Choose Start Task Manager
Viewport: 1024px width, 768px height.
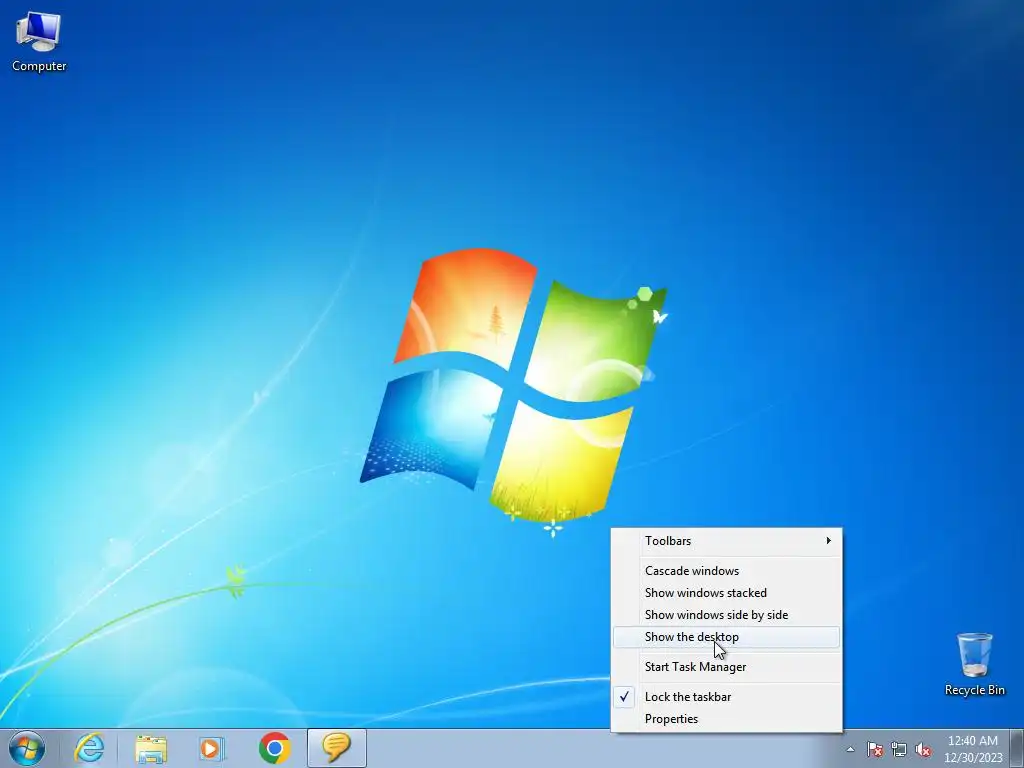click(726, 667)
